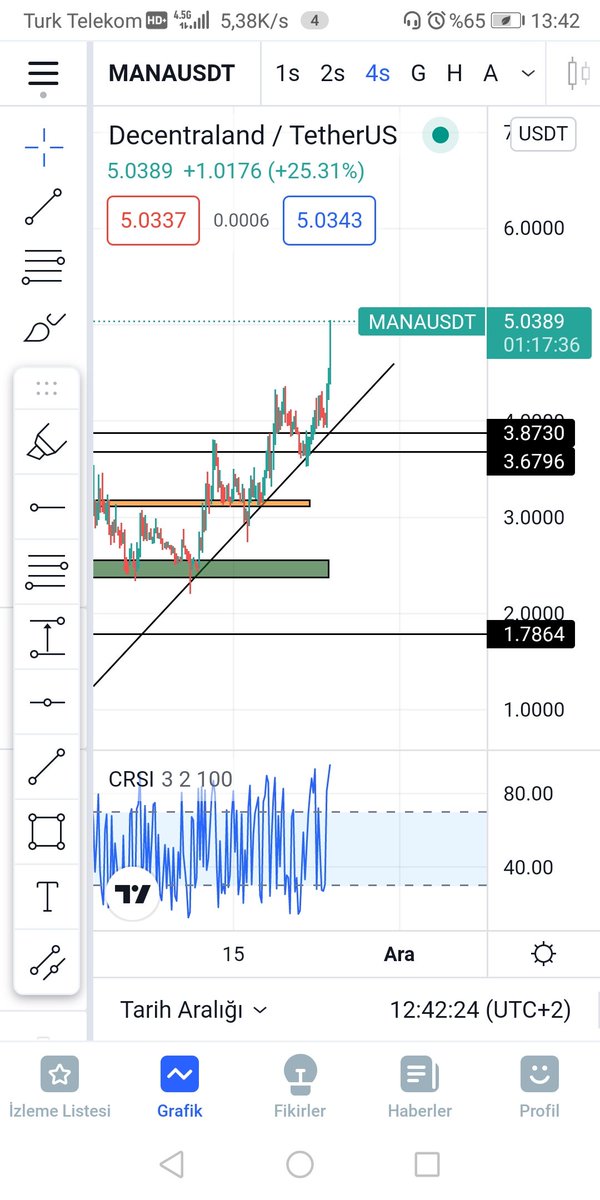Click the clock 12:42:24 (UTC+2) timezone
The image size is (600, 1200).
pyautogui.click(x=480, y=1010)
